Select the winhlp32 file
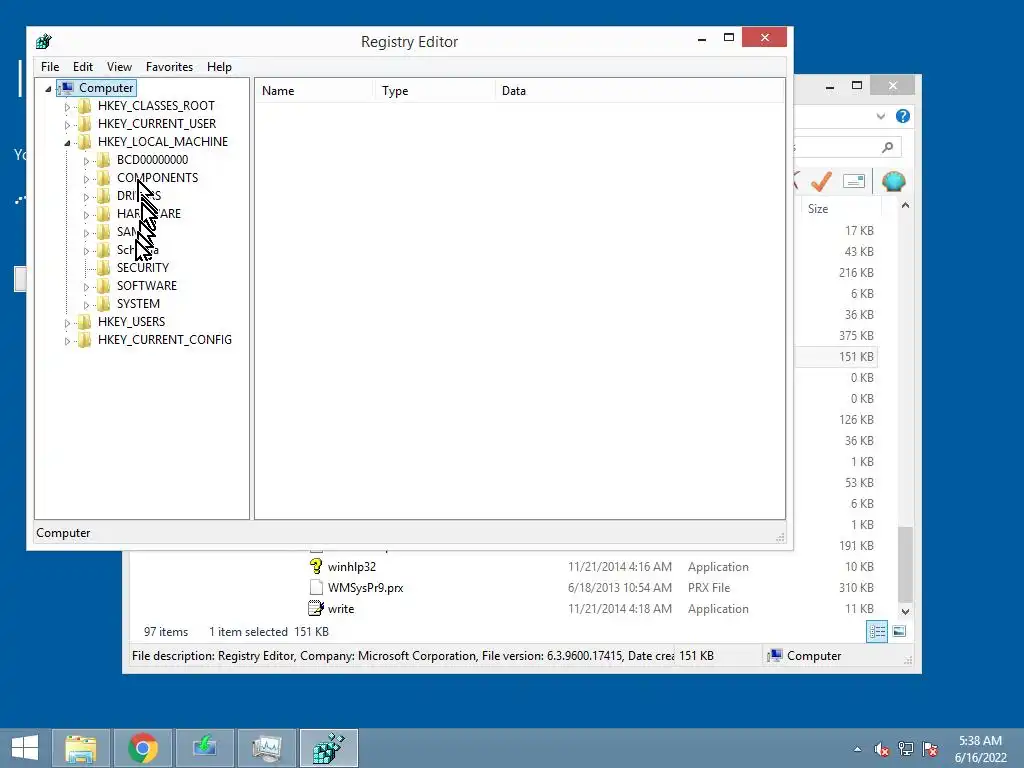Viewport: 1024px width, 768px height. [351, 567]
